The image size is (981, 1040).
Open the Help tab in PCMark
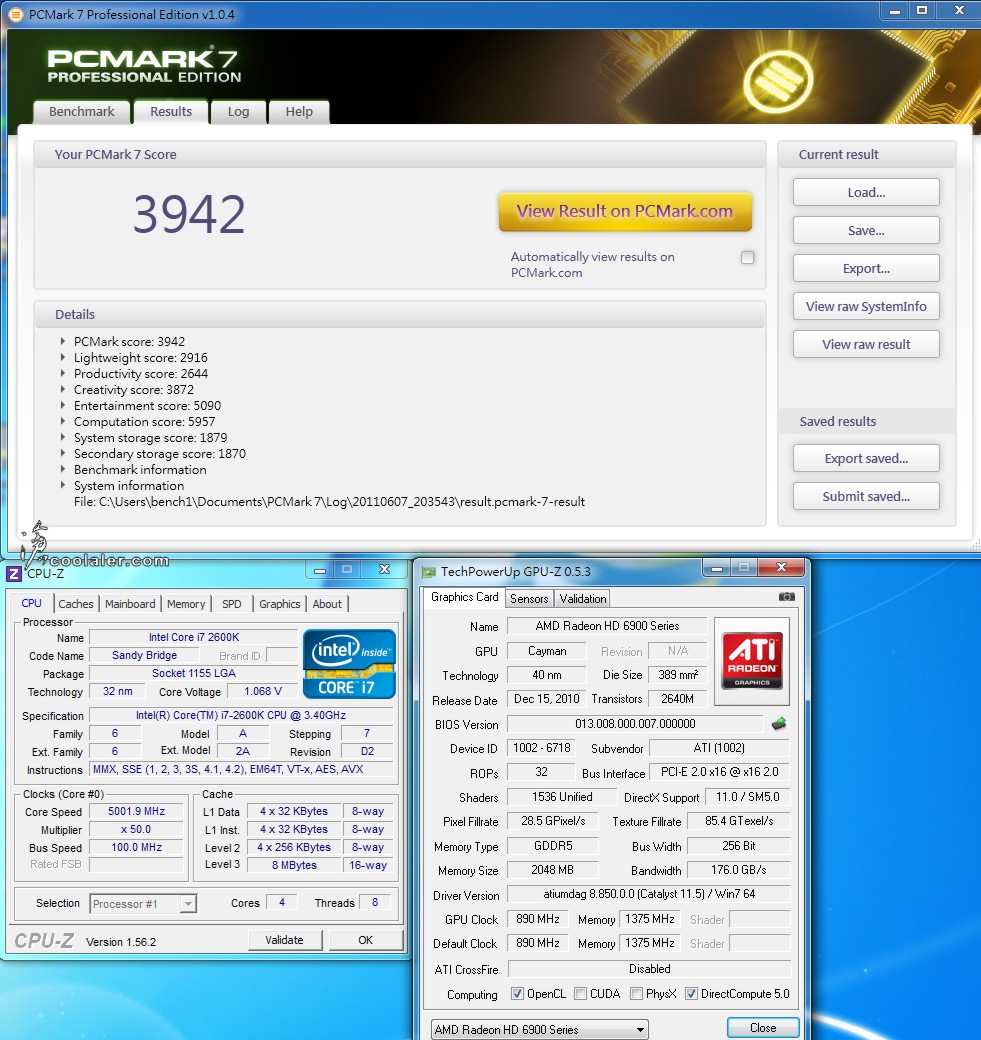[299, 111]
